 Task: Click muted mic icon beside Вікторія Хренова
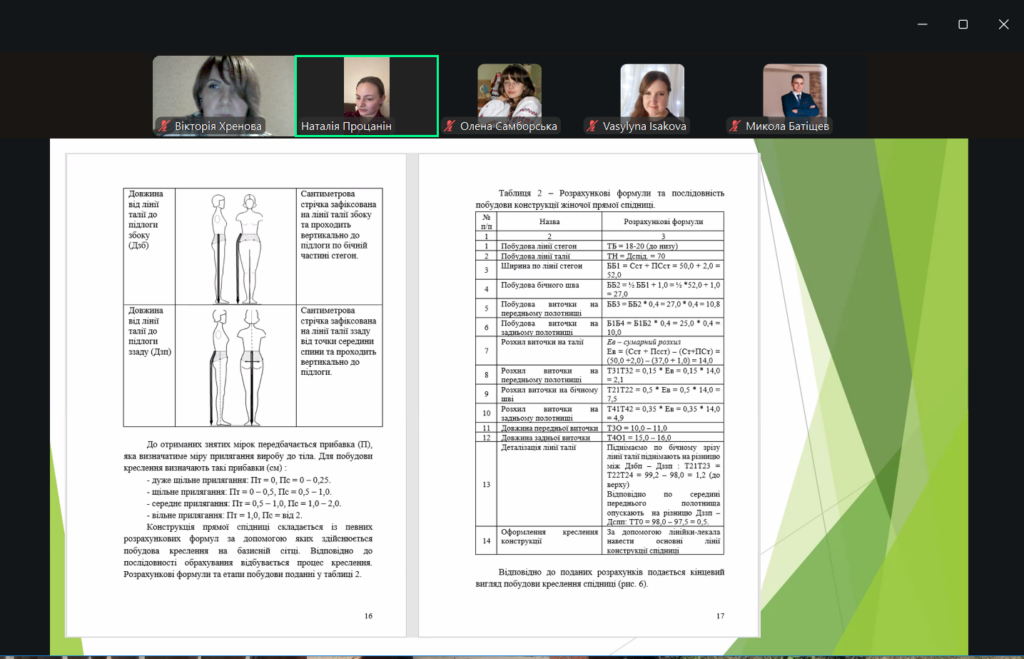pyautogui.click(x=164, y=127)
